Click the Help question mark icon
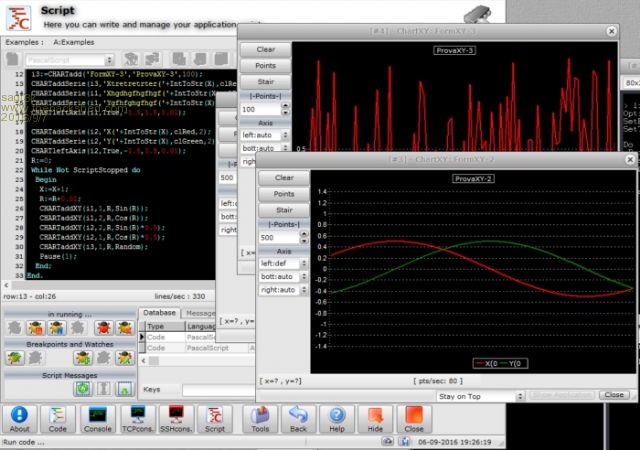Screen dimensions: 640x450 point(337,415)
